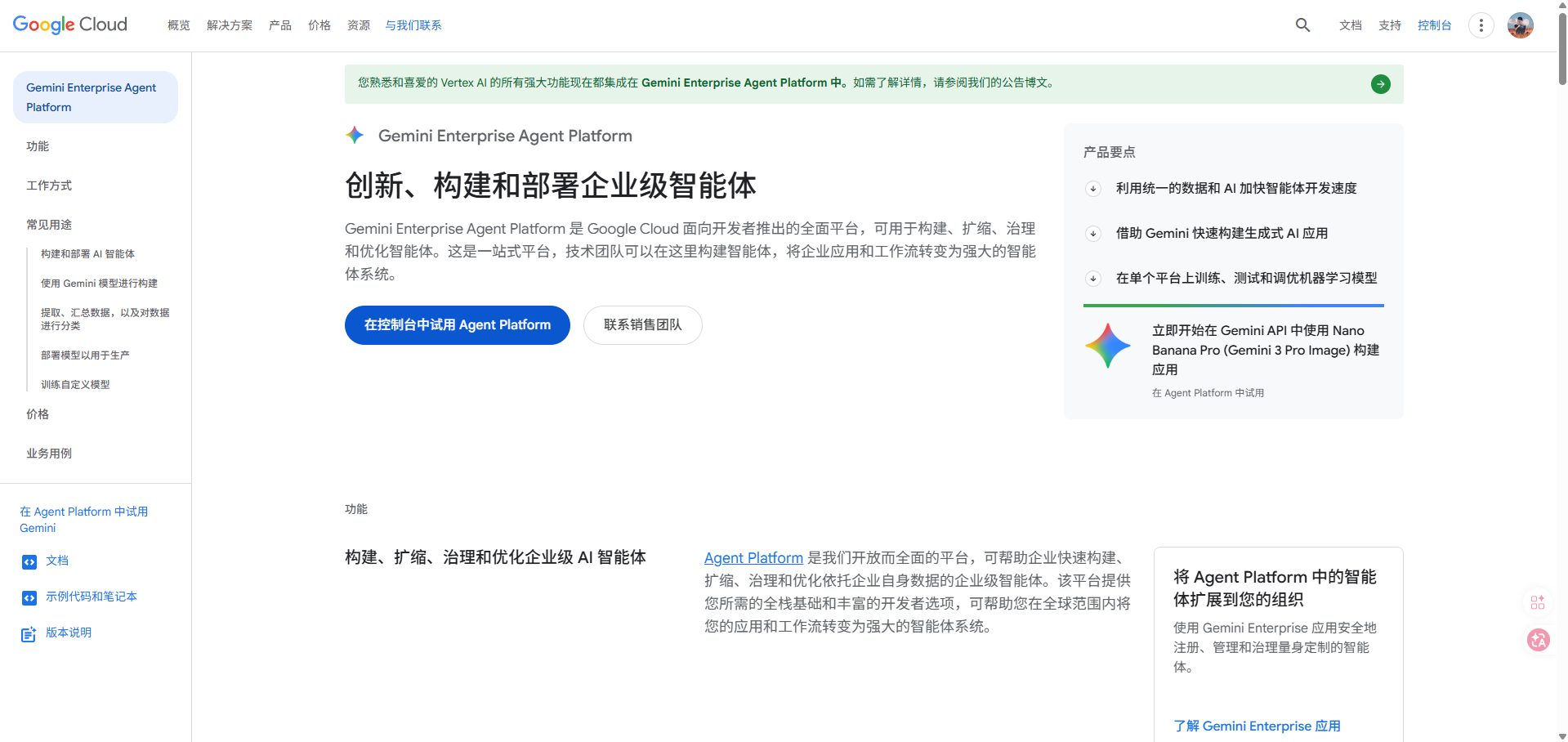Open 部署模型以用于生产 sidebar entry
The width and height of the screenshot is (1568, 742).
coord(85,355)
